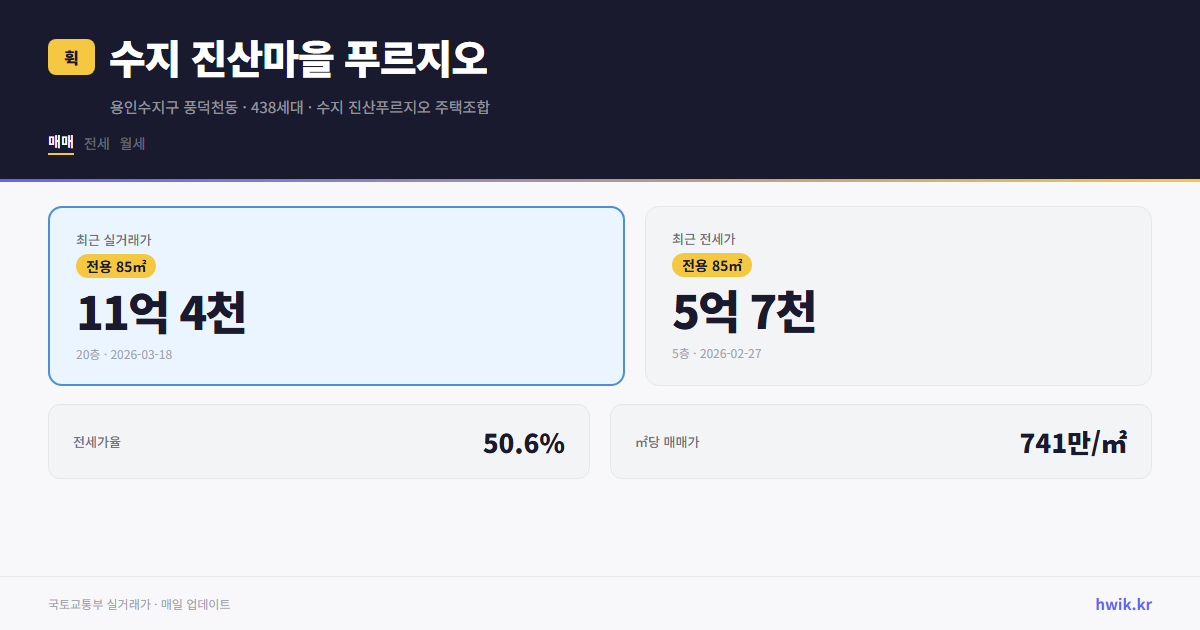Screen dimensions: 1200x630
Task: Open the hwik.kr link
Action: tap(1122, 604)
